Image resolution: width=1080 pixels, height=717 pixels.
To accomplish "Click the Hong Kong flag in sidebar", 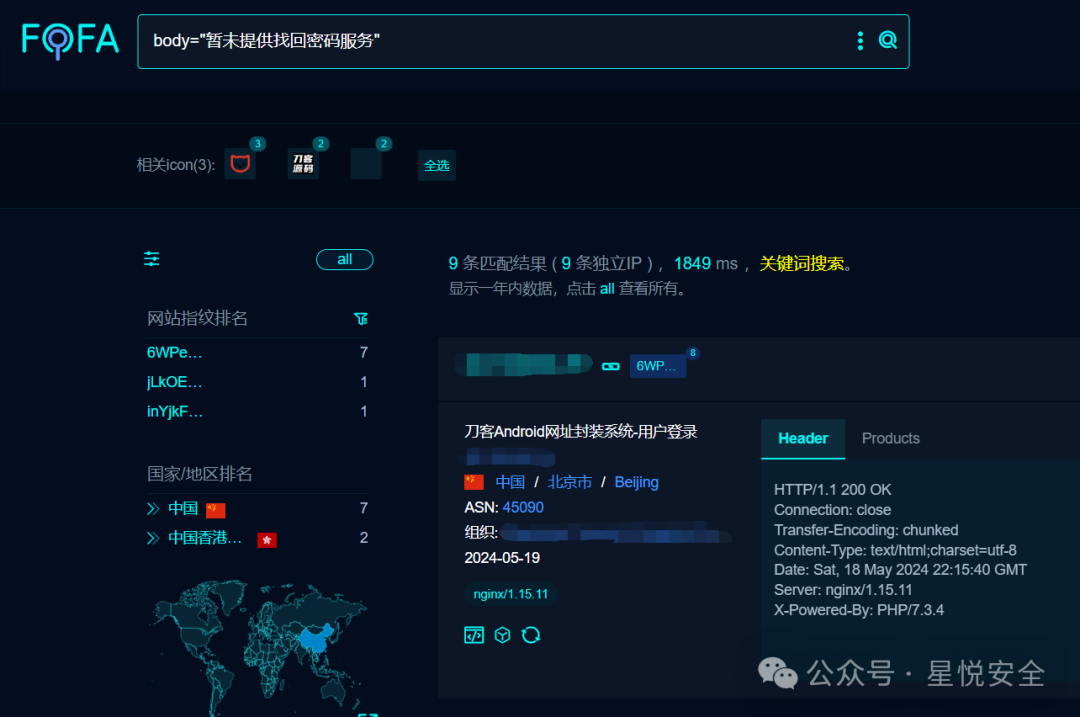I will pyautogui.click(x=267, y=540).
